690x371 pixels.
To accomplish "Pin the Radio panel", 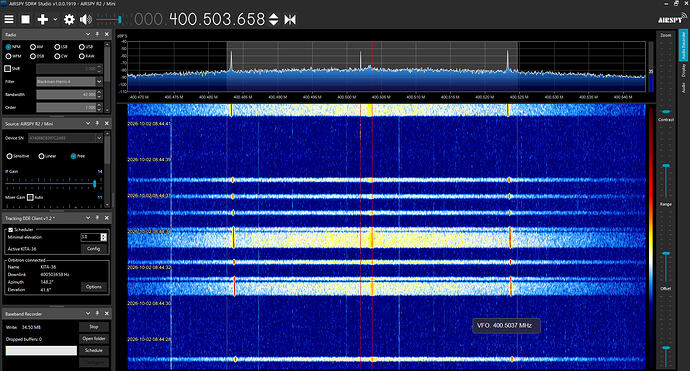I will pyautogui.click(x=97, y=34).
